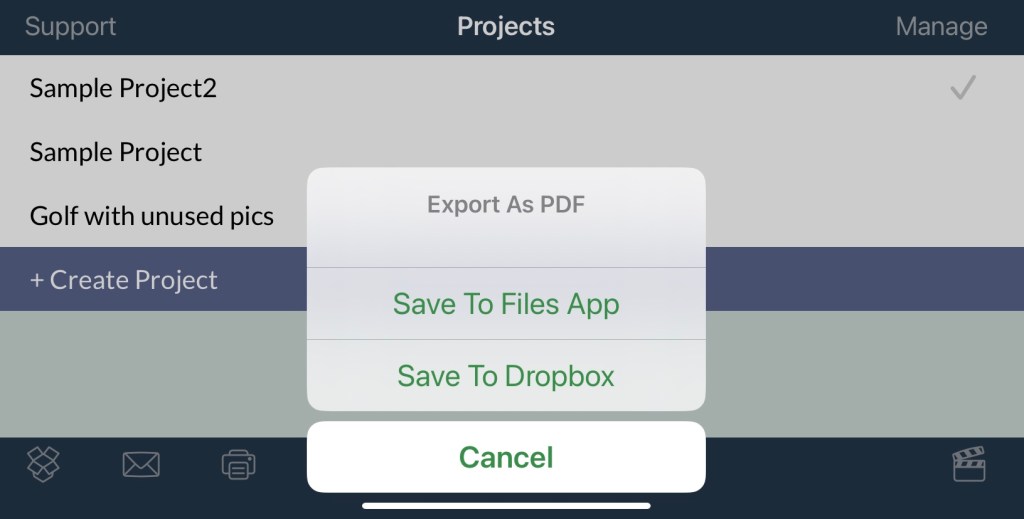This screenshot has height=519, width=1024.
Task: Click the Projects title in navigation bar
Action: coord(506,26)
